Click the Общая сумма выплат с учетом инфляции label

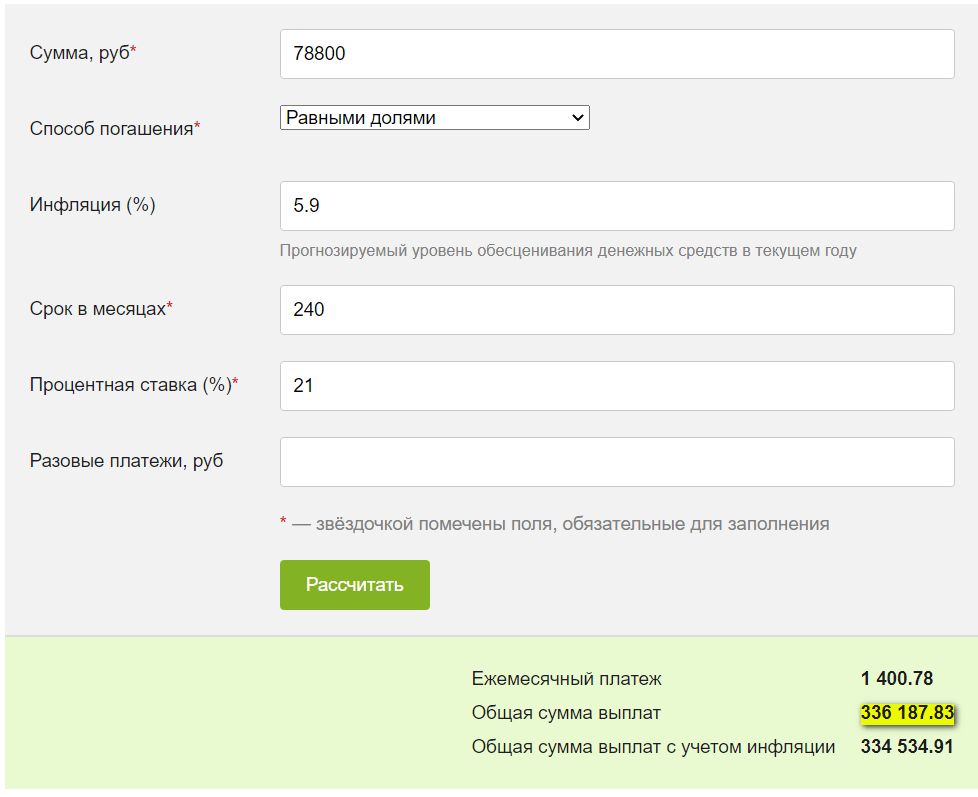(653, 747)
